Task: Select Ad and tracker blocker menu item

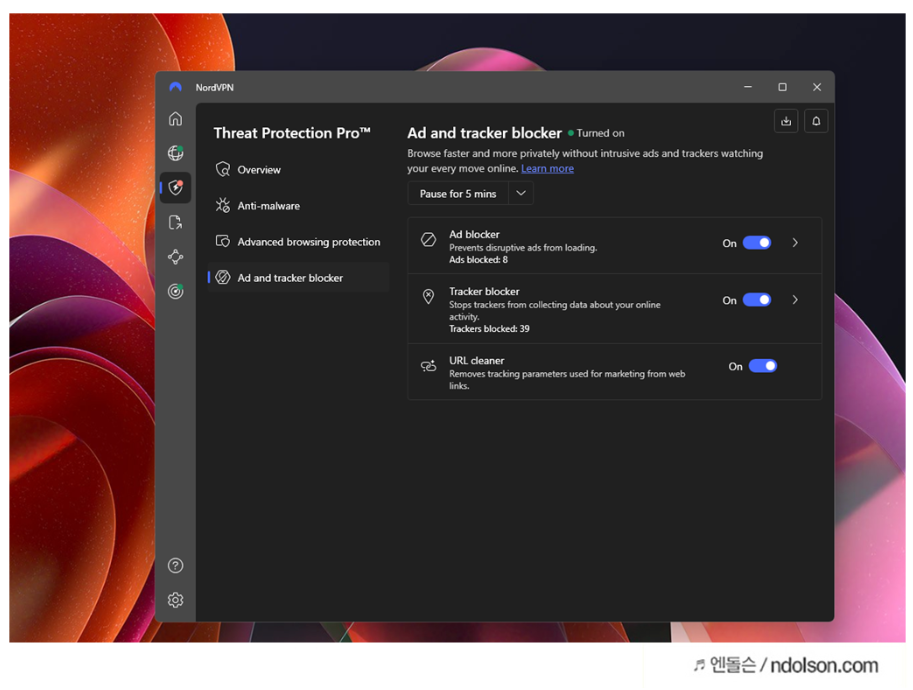Action: pos(299,278)
